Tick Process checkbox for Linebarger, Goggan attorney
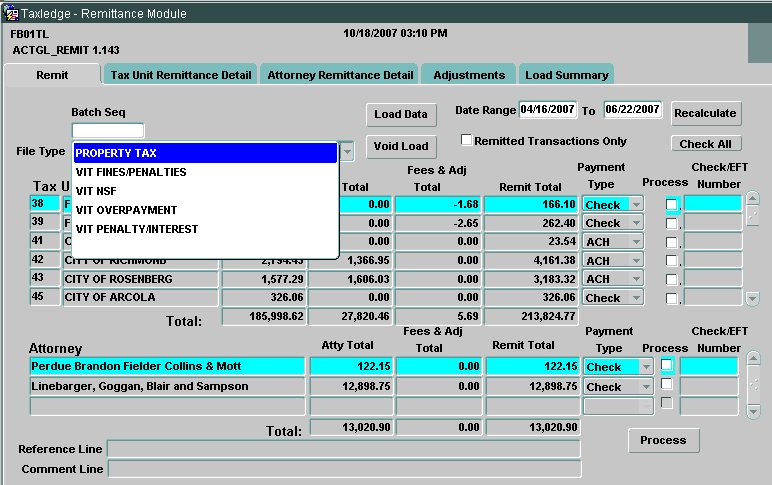The height and width of the screenshot is (485, 772). coord(667,386)
